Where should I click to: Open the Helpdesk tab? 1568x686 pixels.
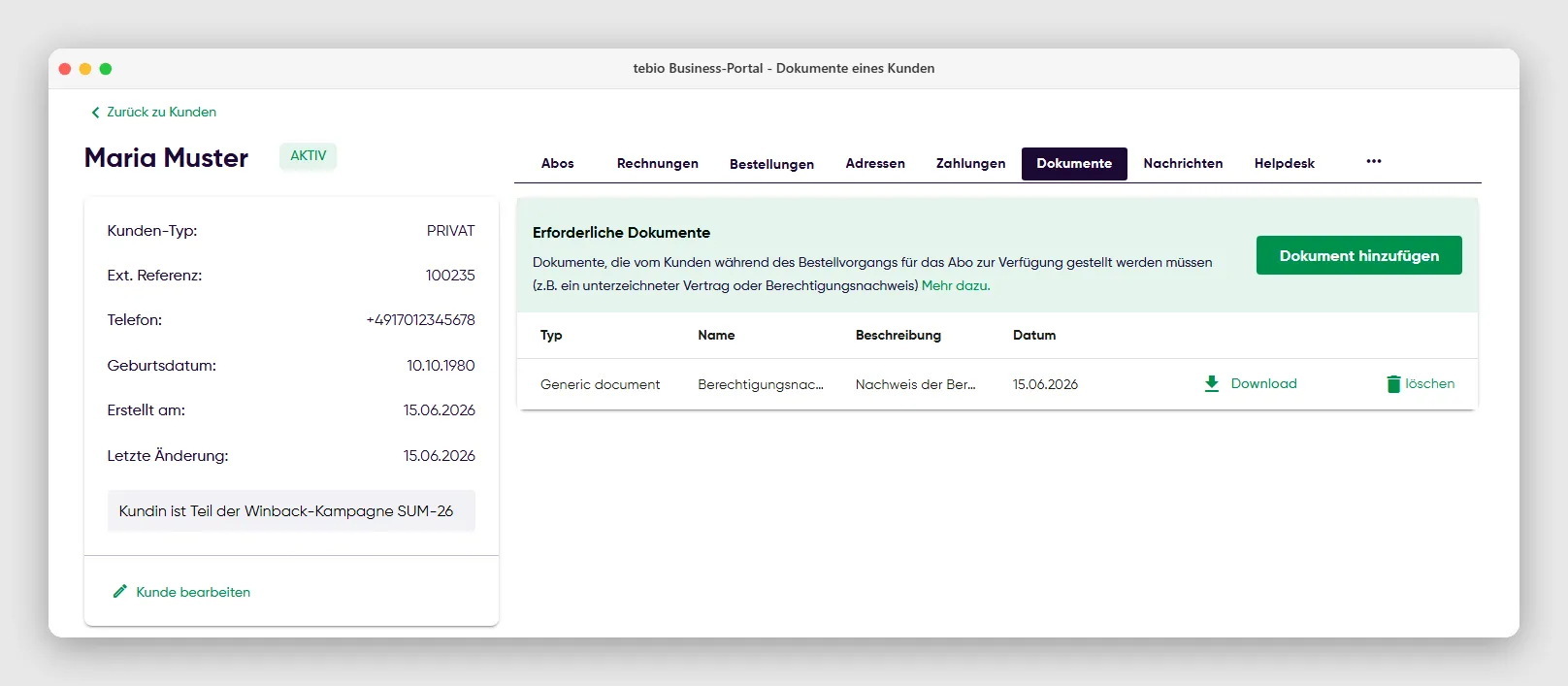(x=1285, y=163)
